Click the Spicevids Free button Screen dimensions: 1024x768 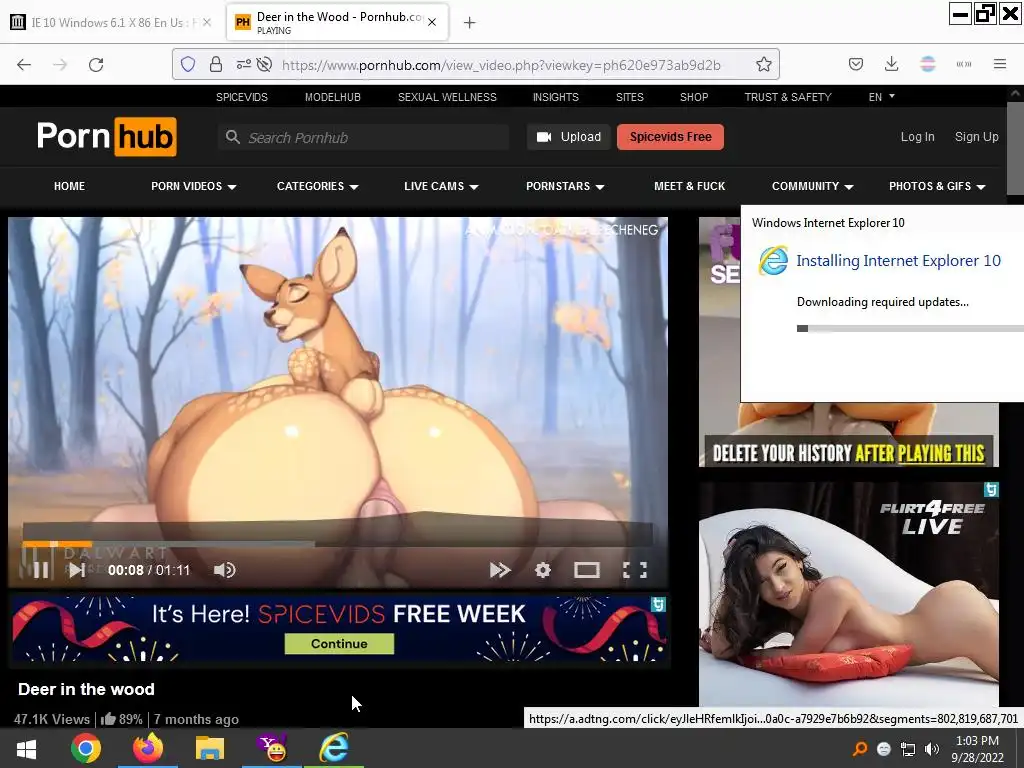[670, 137]
